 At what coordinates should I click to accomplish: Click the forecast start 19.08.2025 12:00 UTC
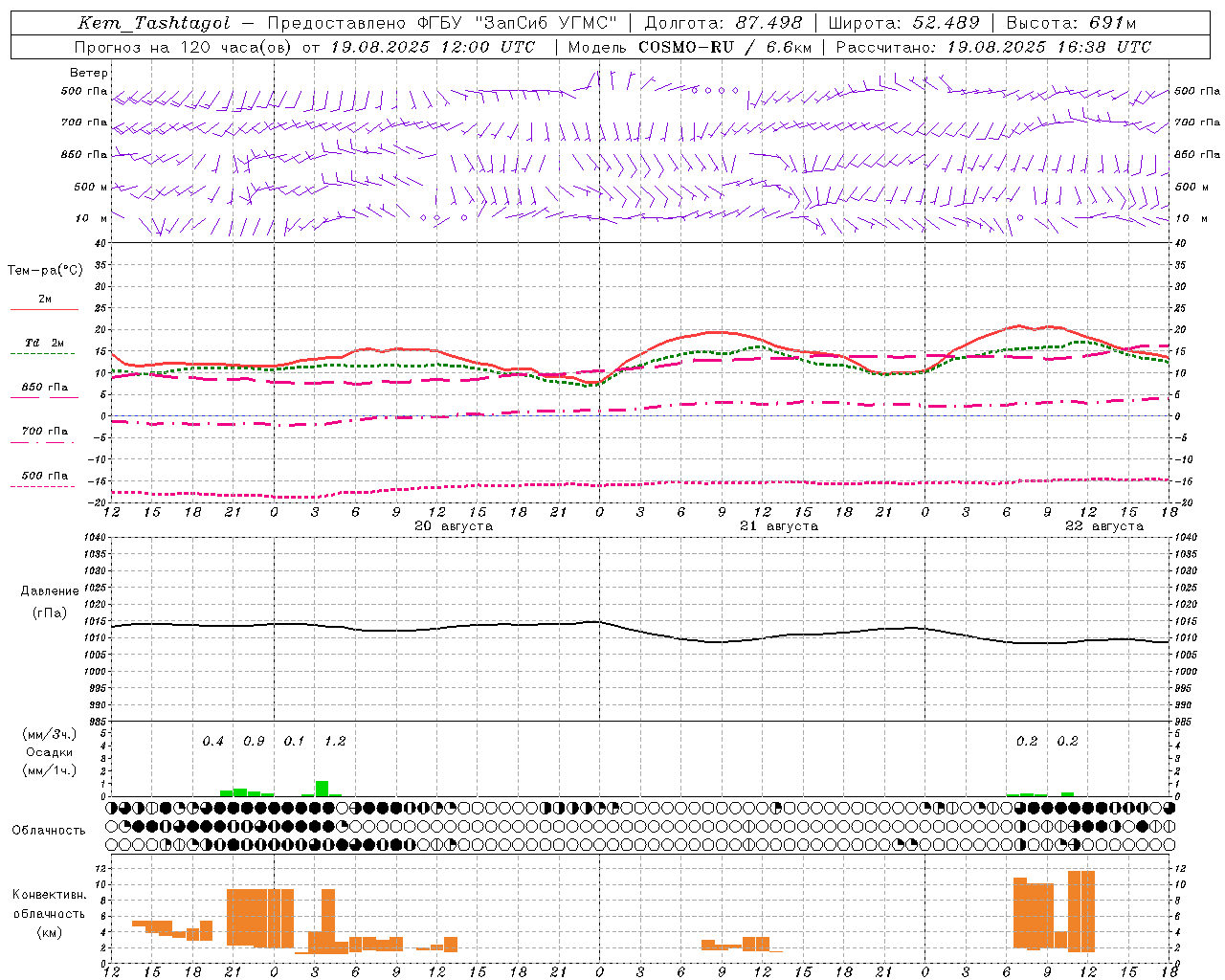tap(433, 47)
